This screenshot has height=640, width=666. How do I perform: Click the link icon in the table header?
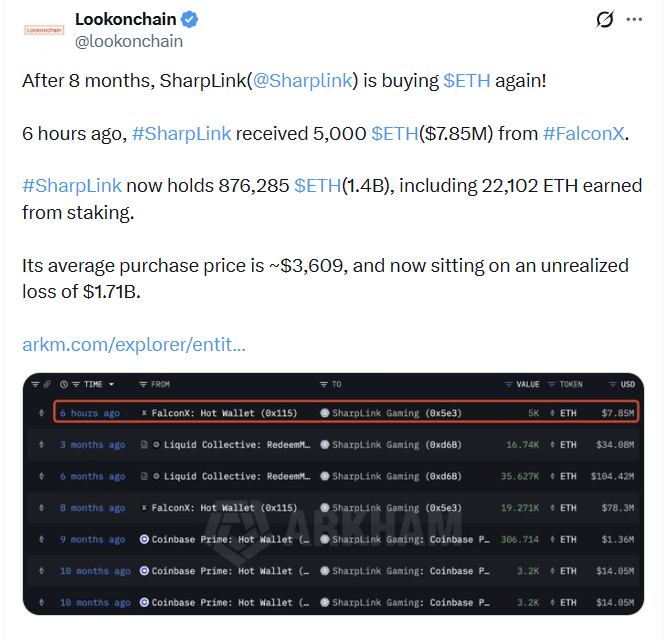pyautogui.click(x=47, y=384)
